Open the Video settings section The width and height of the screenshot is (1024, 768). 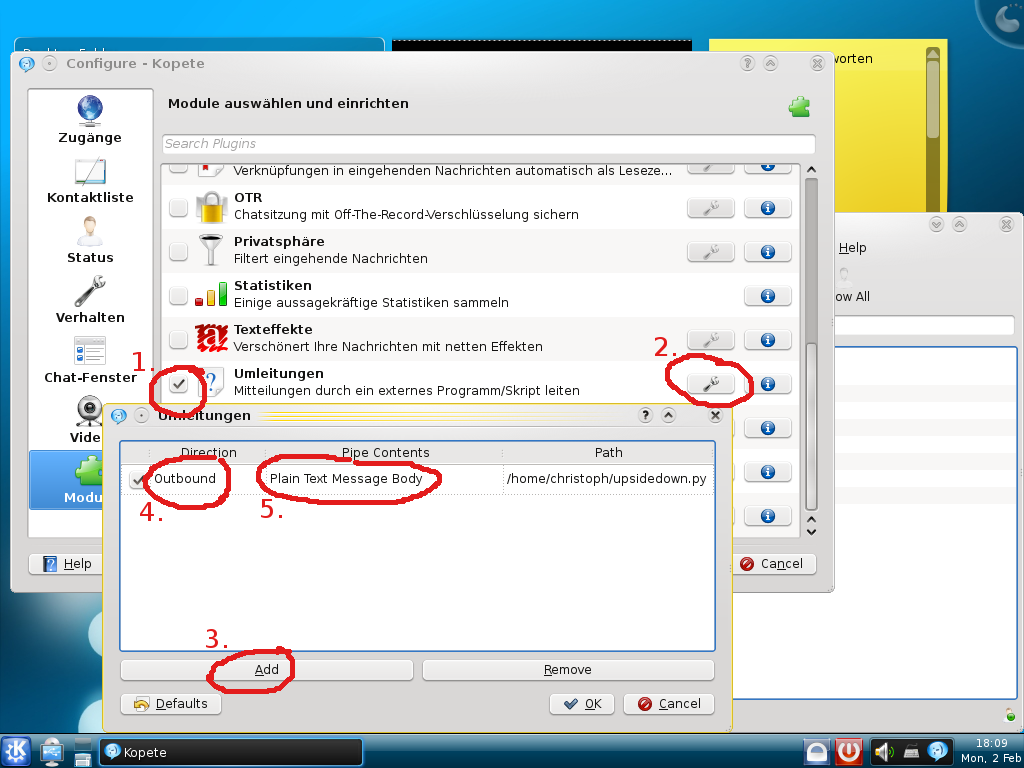[88, 419]
